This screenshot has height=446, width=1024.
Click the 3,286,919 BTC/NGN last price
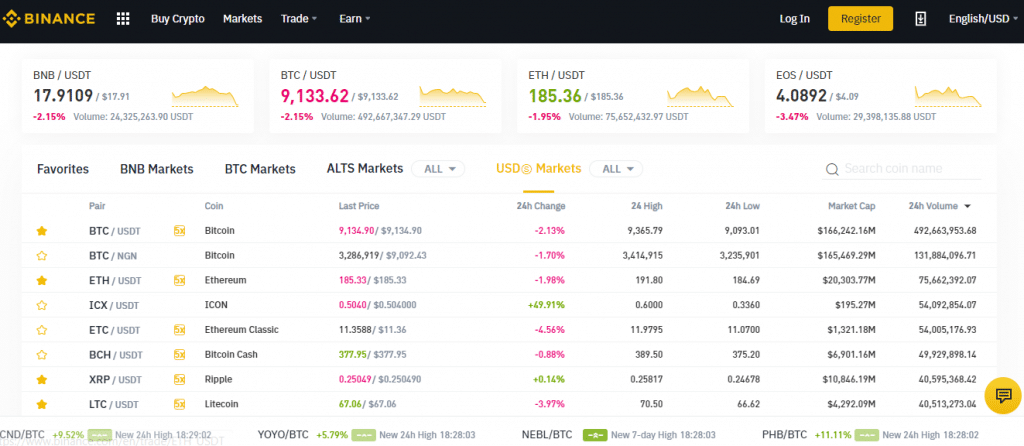360,255
